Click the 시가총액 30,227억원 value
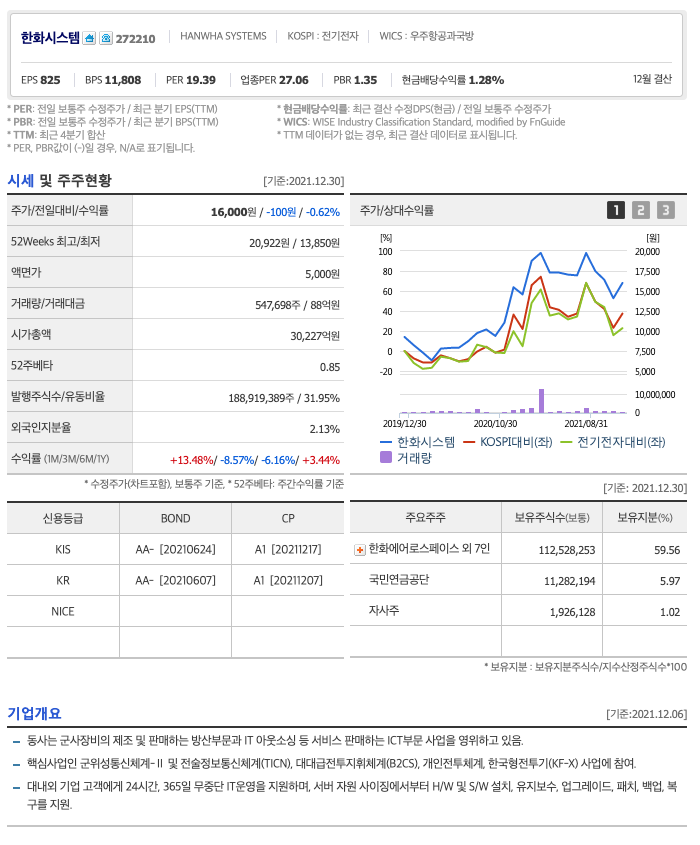The image size is (700, 845). [315, 336]
